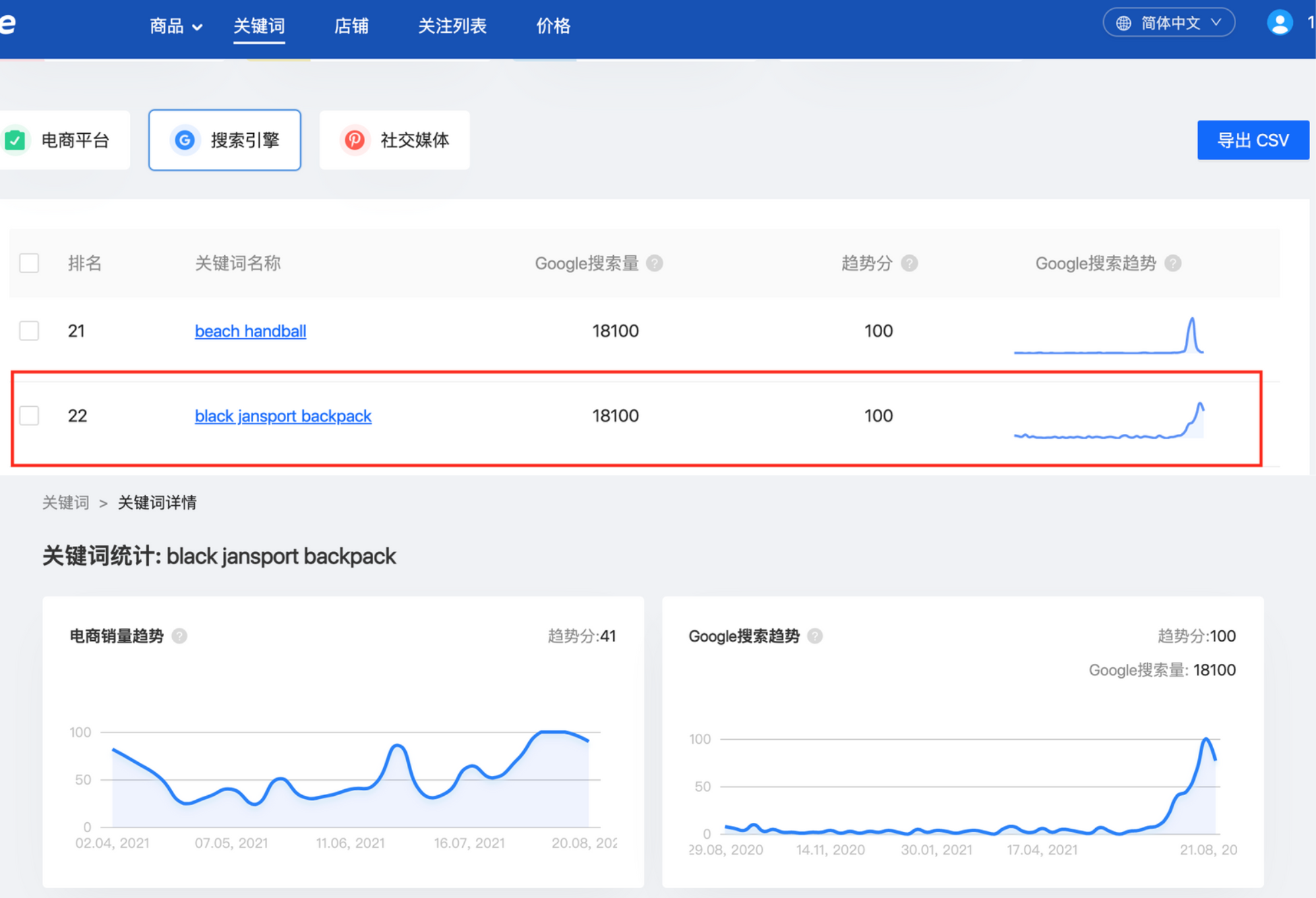Check the checkbox for black jansport backpack row

(29, 415)
